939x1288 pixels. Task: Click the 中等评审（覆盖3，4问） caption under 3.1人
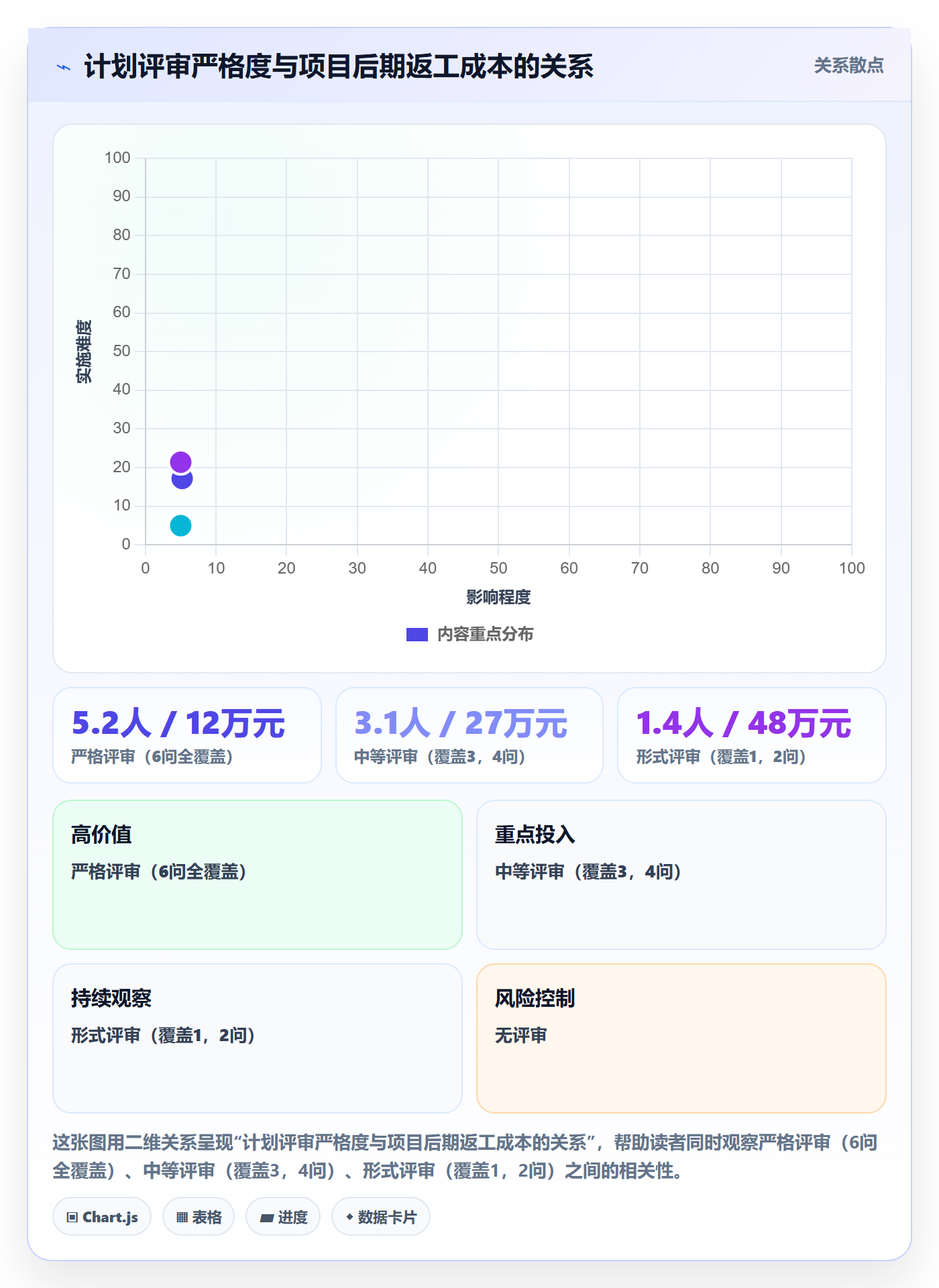pyautogui.click(x=440, y=757)
